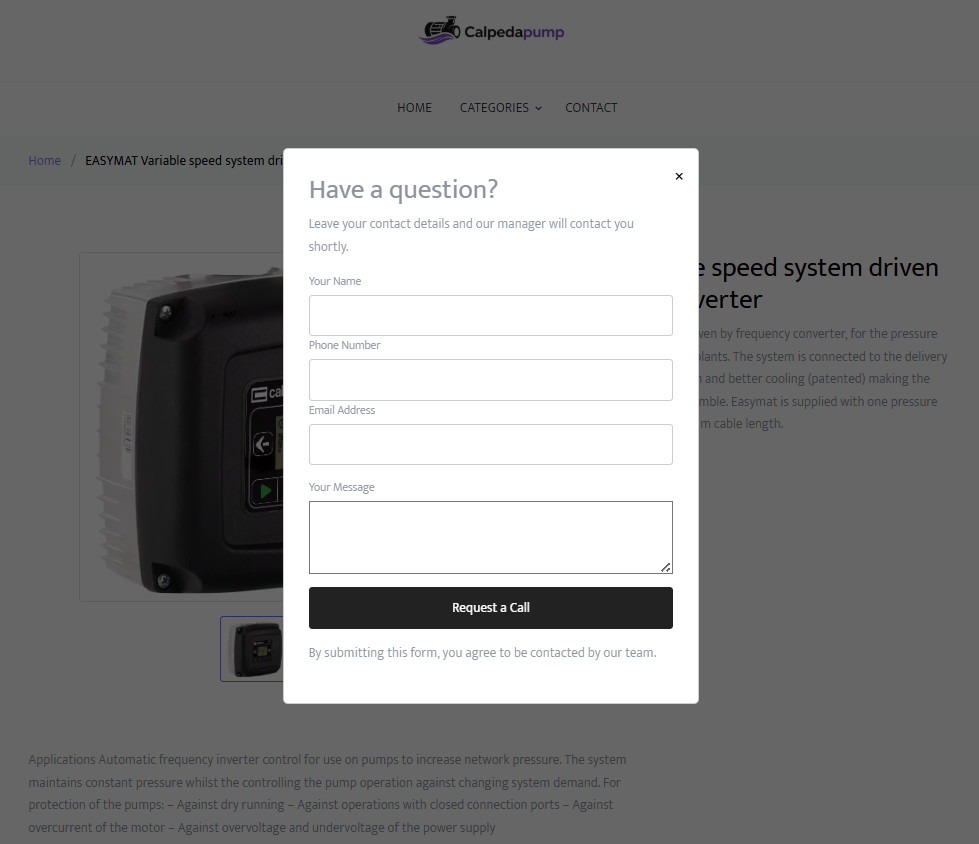Follow the Home breadcrumb link
Screen dimensions: 979x844
point(44,160)
